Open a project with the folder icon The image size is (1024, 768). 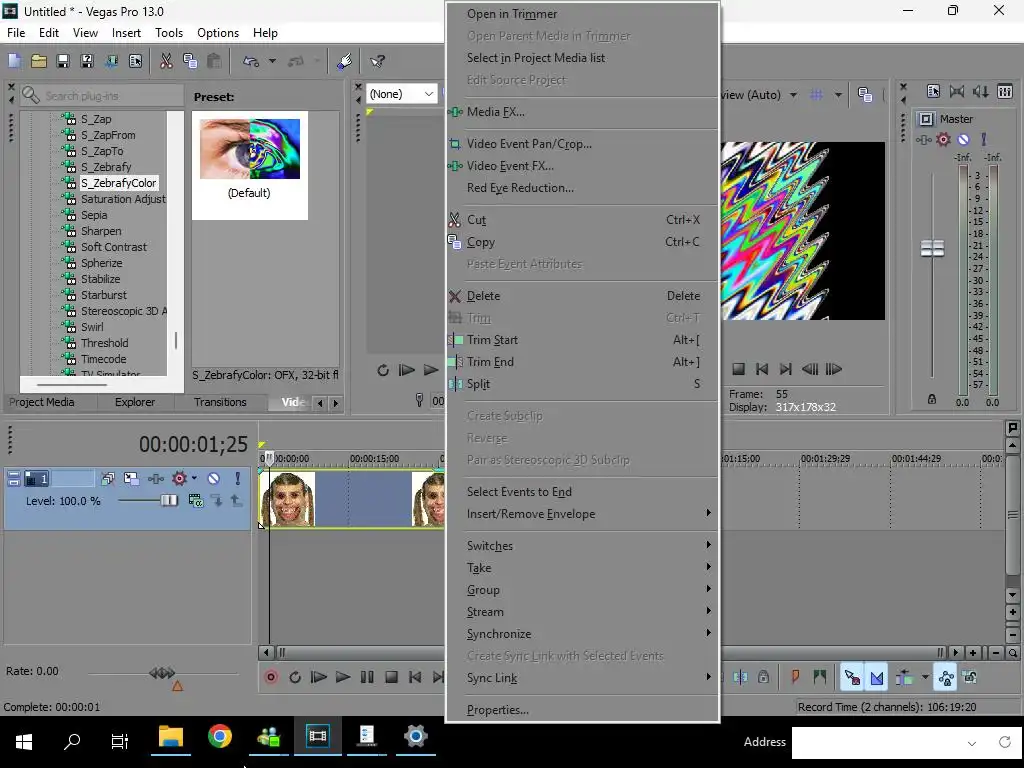pos(39,61)
